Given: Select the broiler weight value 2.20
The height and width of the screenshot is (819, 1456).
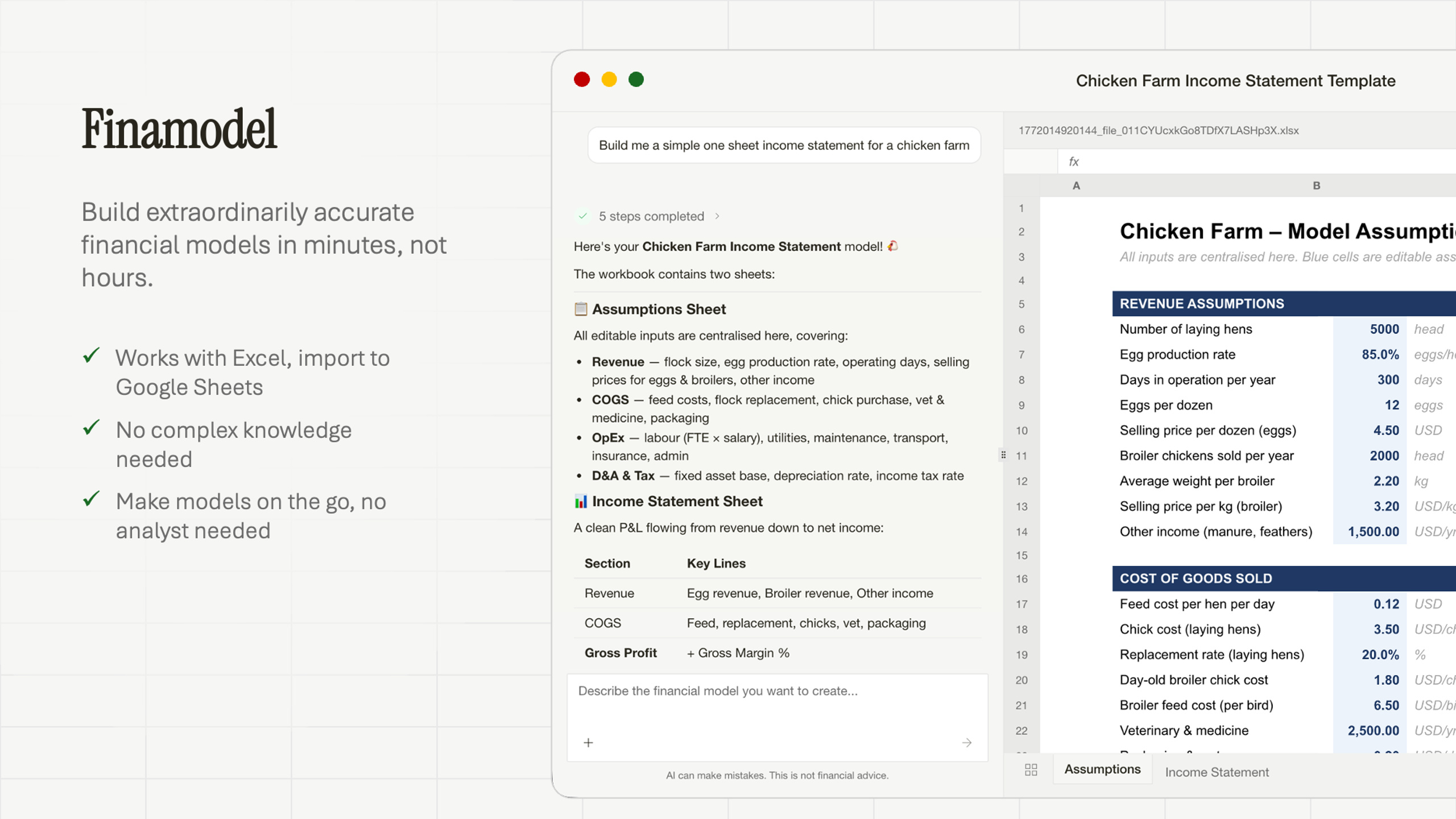Looking at the screenshot, I should [1370, 481].
